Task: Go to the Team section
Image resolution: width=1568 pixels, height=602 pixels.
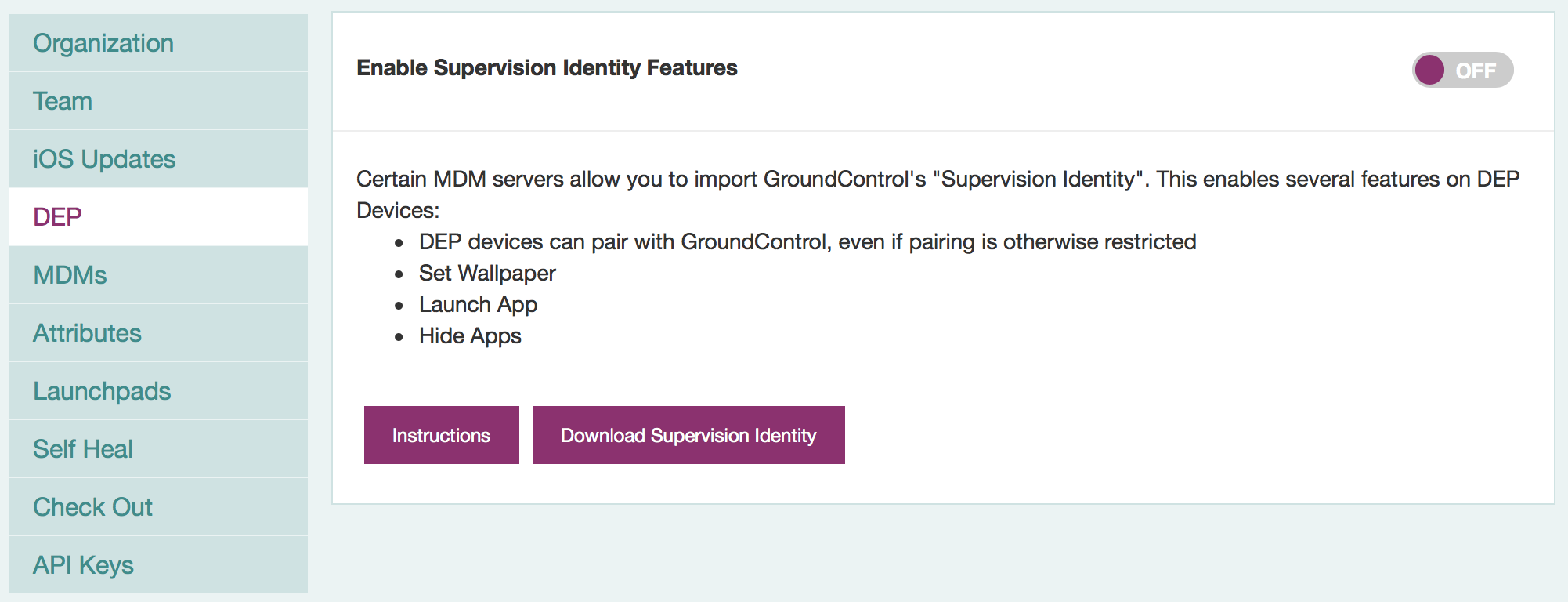Action: click(x=158, y=101)
